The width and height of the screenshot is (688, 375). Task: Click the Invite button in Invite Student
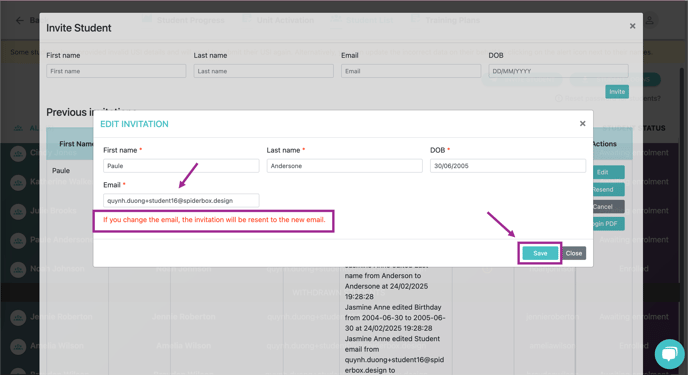coord(617,92)
